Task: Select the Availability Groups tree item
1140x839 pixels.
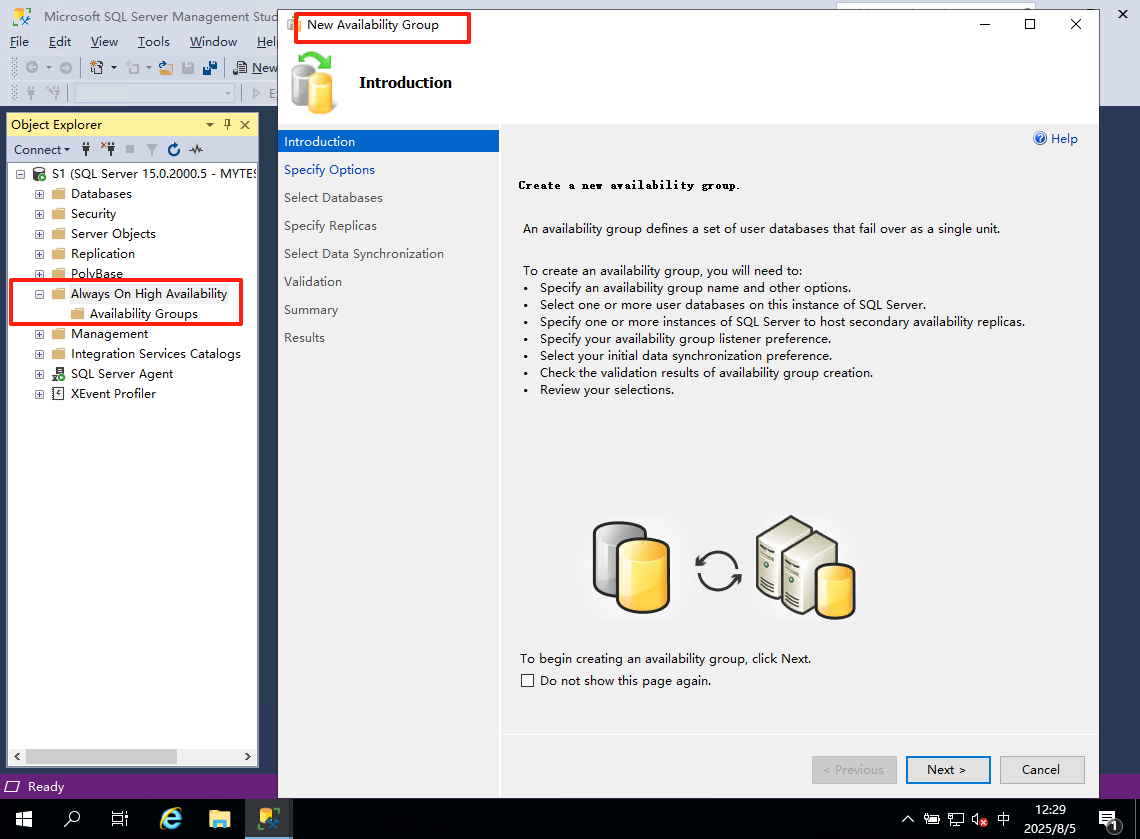Action: click(144, 313)
